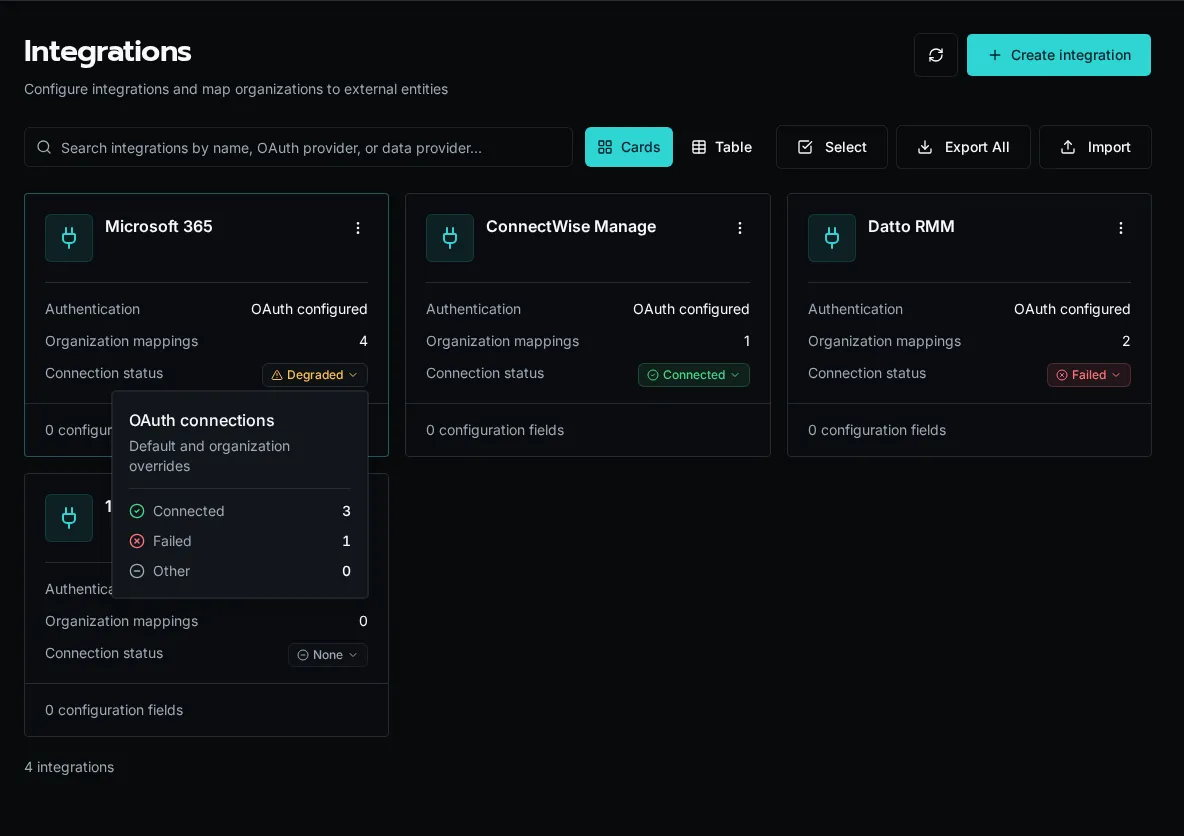
Task: Click the ConnectWise Manage card title
Action: [571, 227]
